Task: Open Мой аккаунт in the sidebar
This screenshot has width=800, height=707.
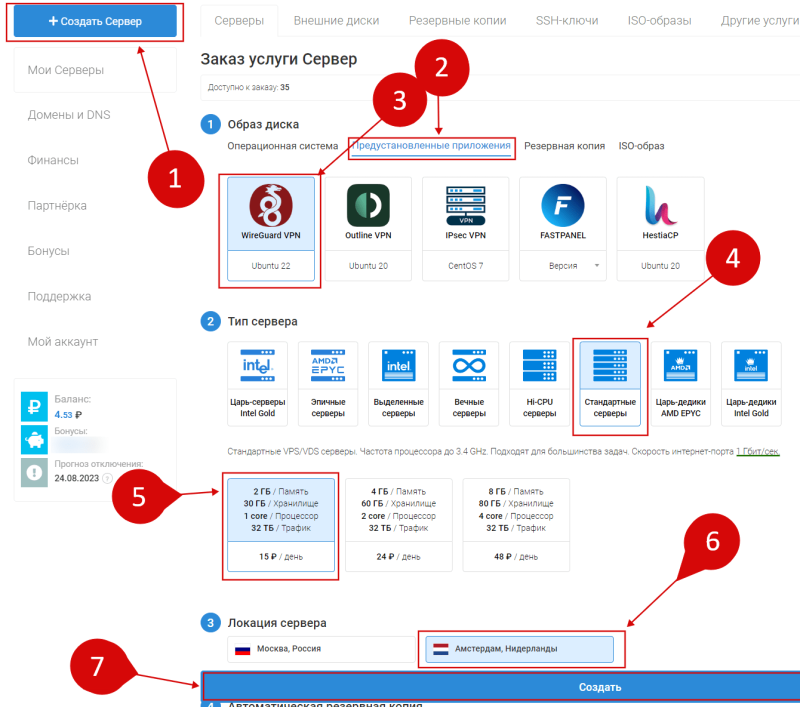Action: coord(63,342)
